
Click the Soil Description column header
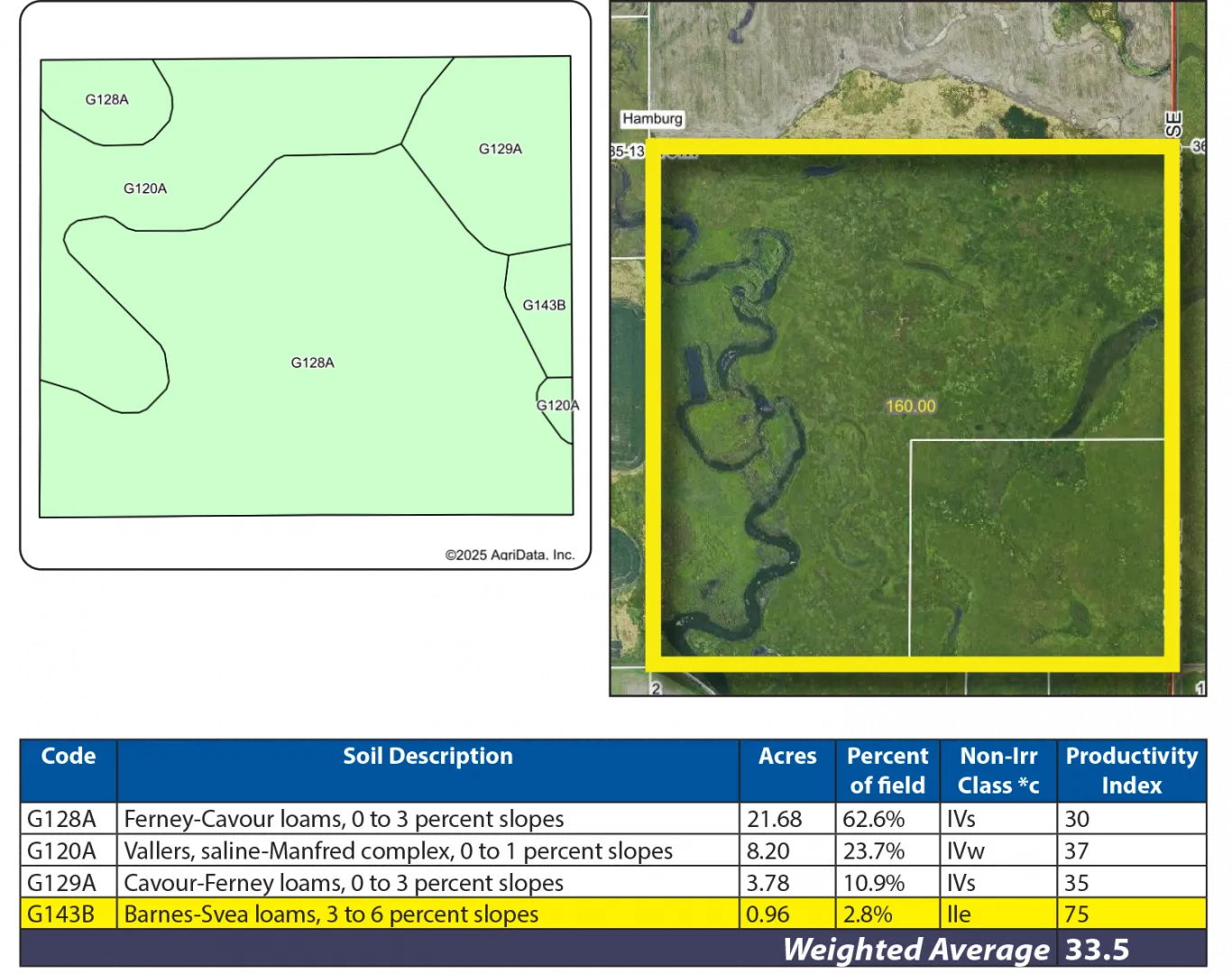pyautogui.click(x=428, y=756)
